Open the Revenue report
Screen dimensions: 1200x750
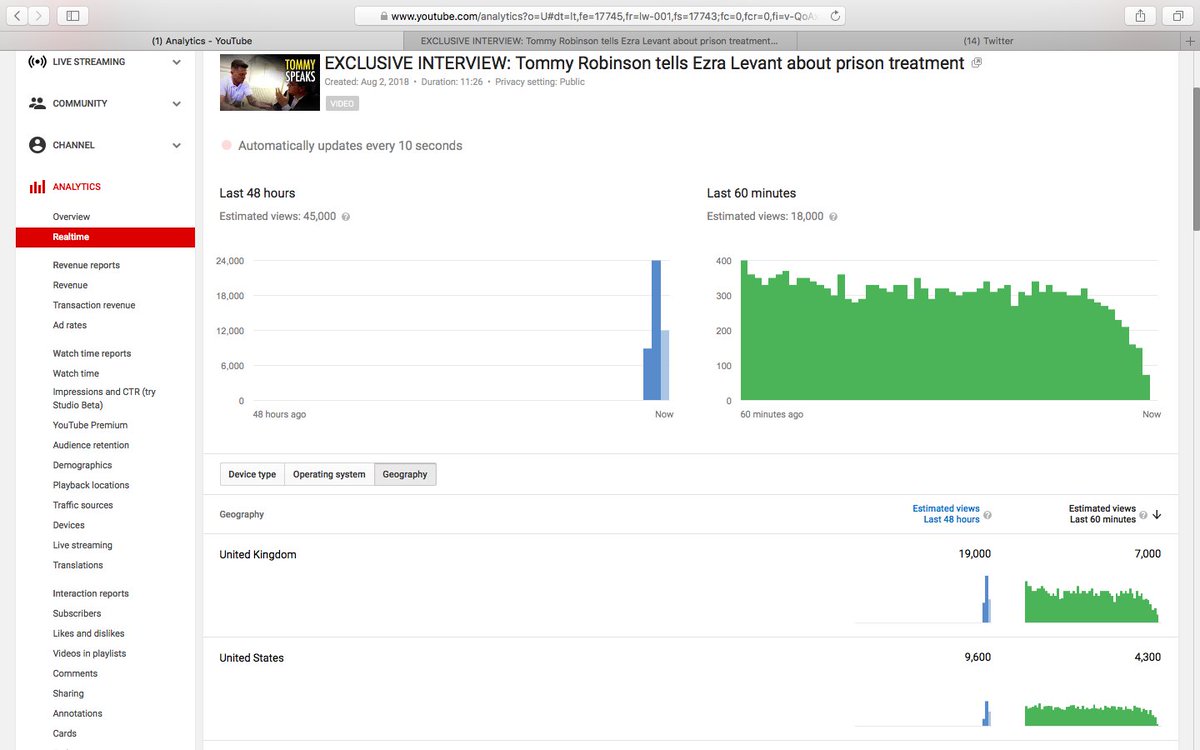(x=70, y=285)
